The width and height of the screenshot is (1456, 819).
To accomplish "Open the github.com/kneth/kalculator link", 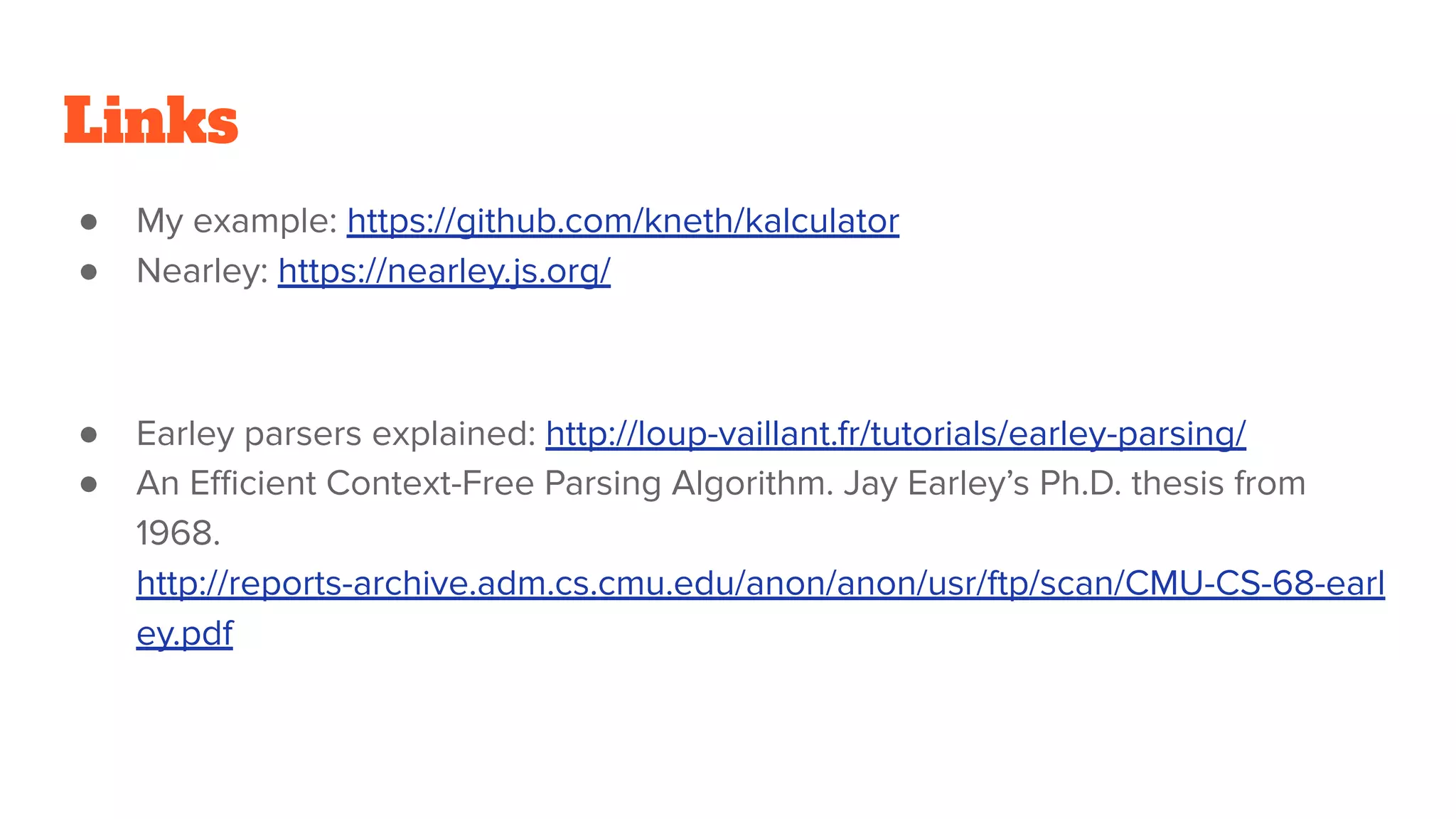I will point(623,221).
